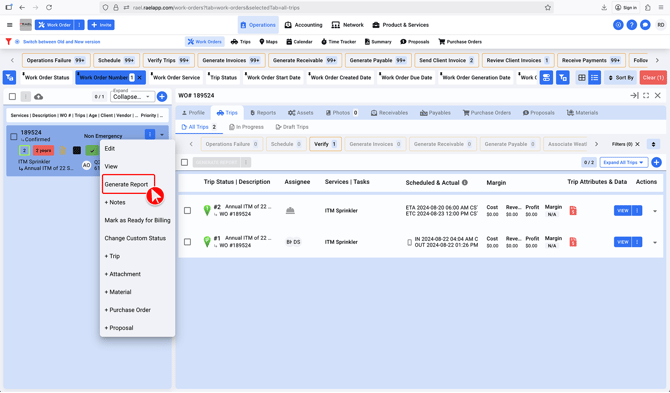The width and height of the screenshot is (670, 393).
Task: Add new work order with plus icon
Action: tap(162, 97)
